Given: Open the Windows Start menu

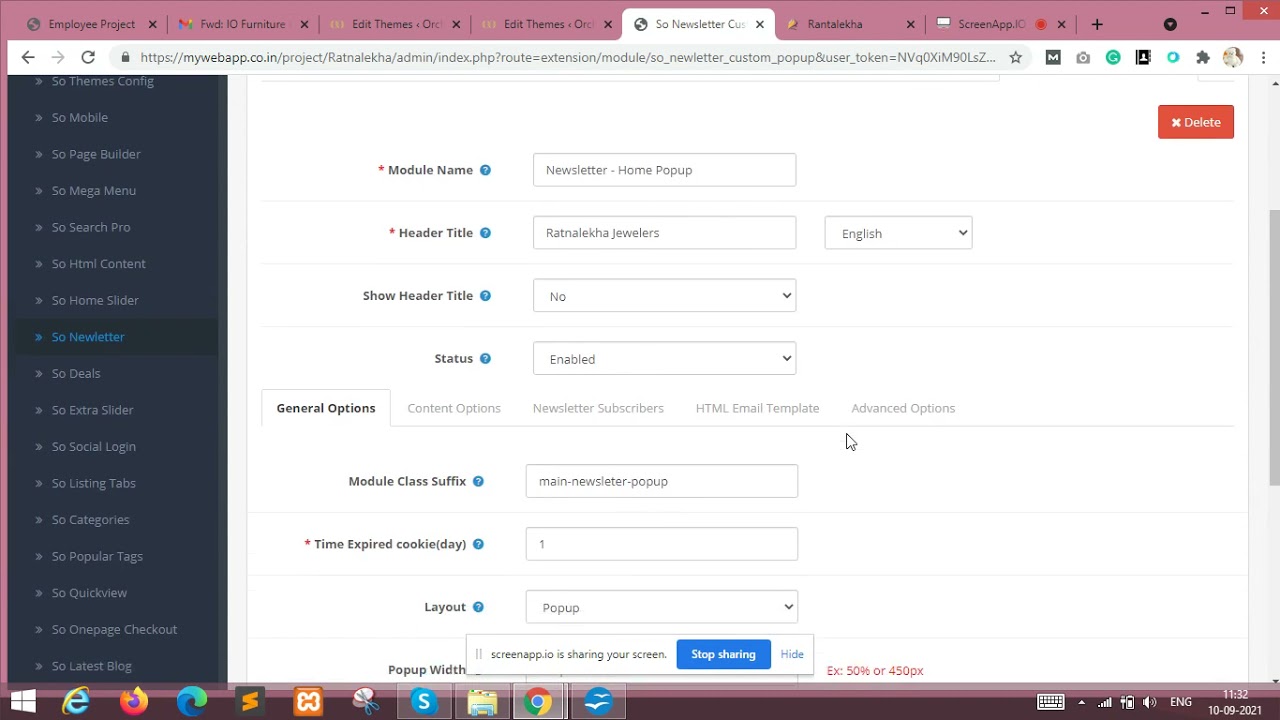Looking at the screenshot, I should point(23,702).
